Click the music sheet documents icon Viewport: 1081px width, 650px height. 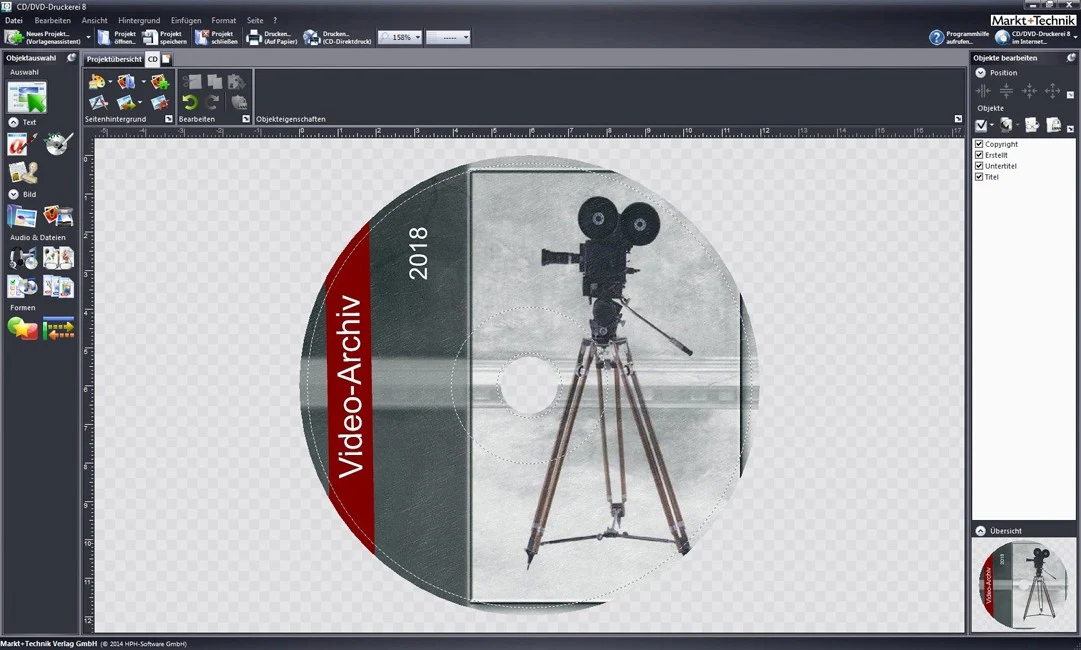[x=59, y=258]
